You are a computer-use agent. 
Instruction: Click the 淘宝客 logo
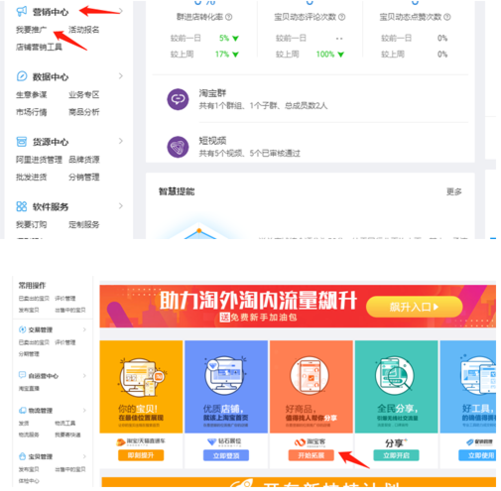[310, 442]
